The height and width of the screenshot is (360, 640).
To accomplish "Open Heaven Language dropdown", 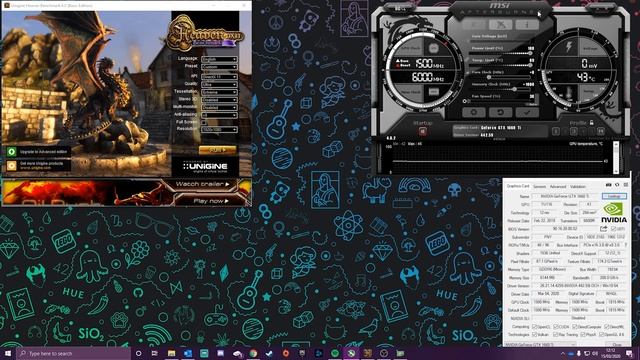I will 219,59.
